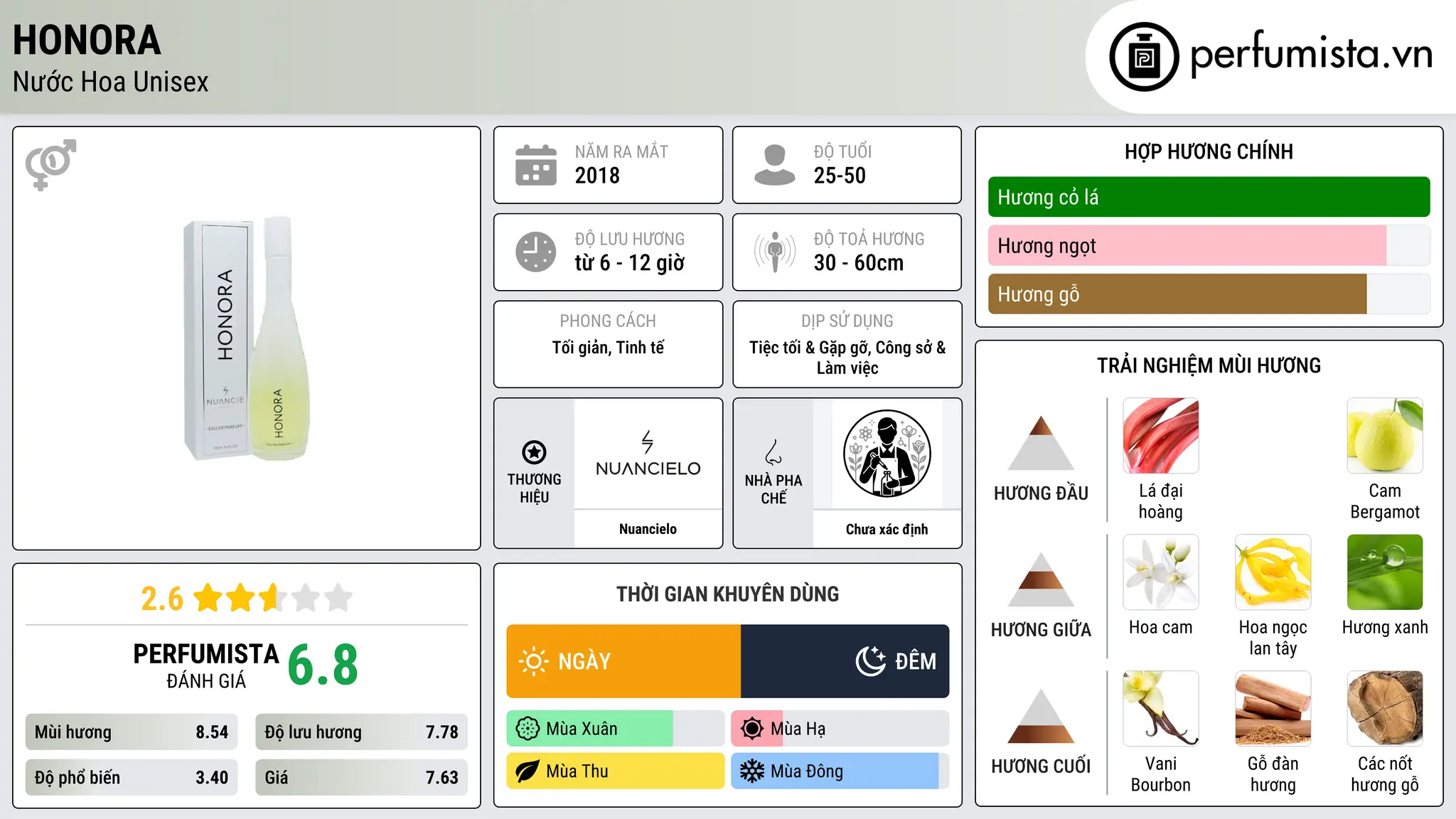The height and width of the screenshot is (819, 1456).
Task: Click the sillage icon beside Độ toả hương
Action: [775, 252]
